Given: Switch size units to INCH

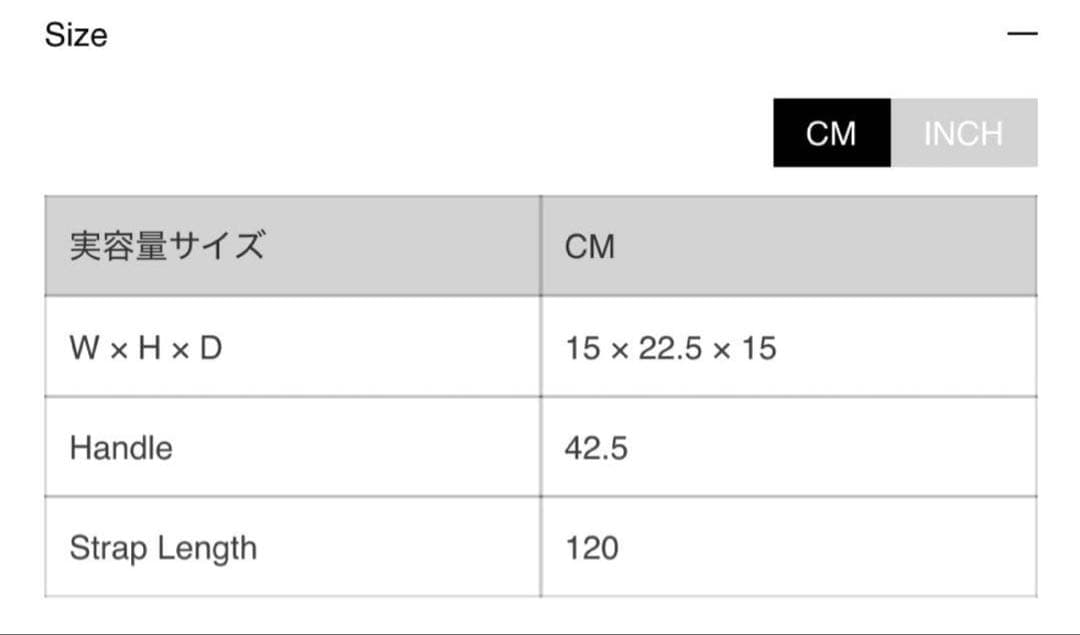Looking at the screenshot, I should click(963, 133).
